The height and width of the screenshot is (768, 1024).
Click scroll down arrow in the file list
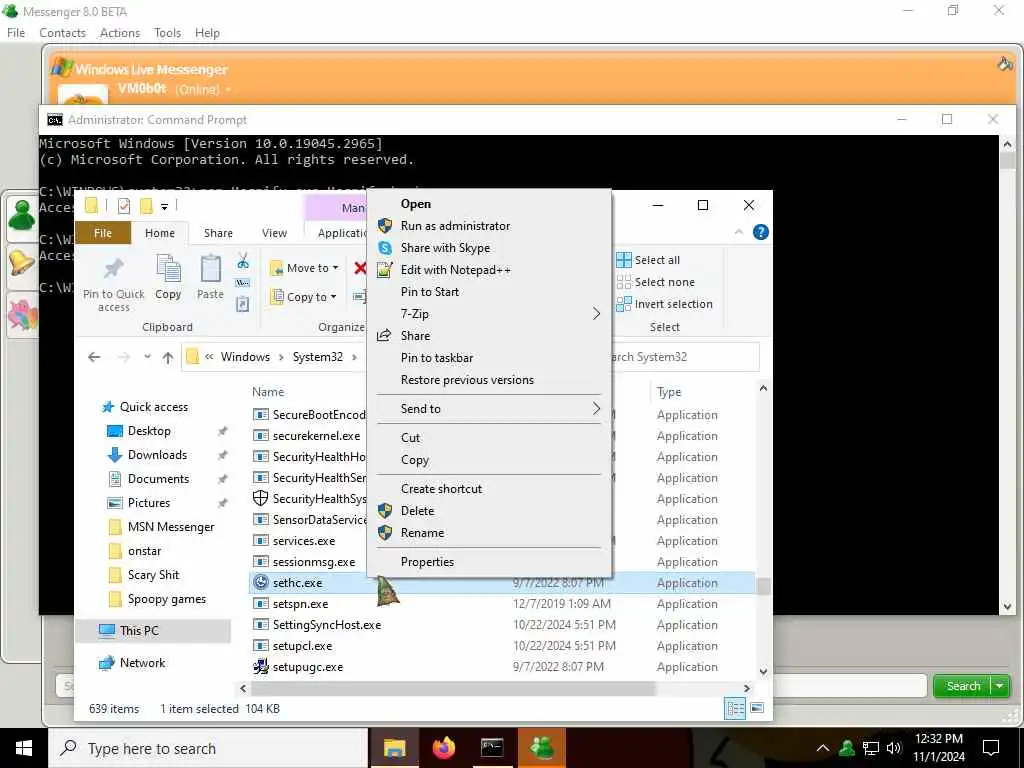tap(763, 672)
